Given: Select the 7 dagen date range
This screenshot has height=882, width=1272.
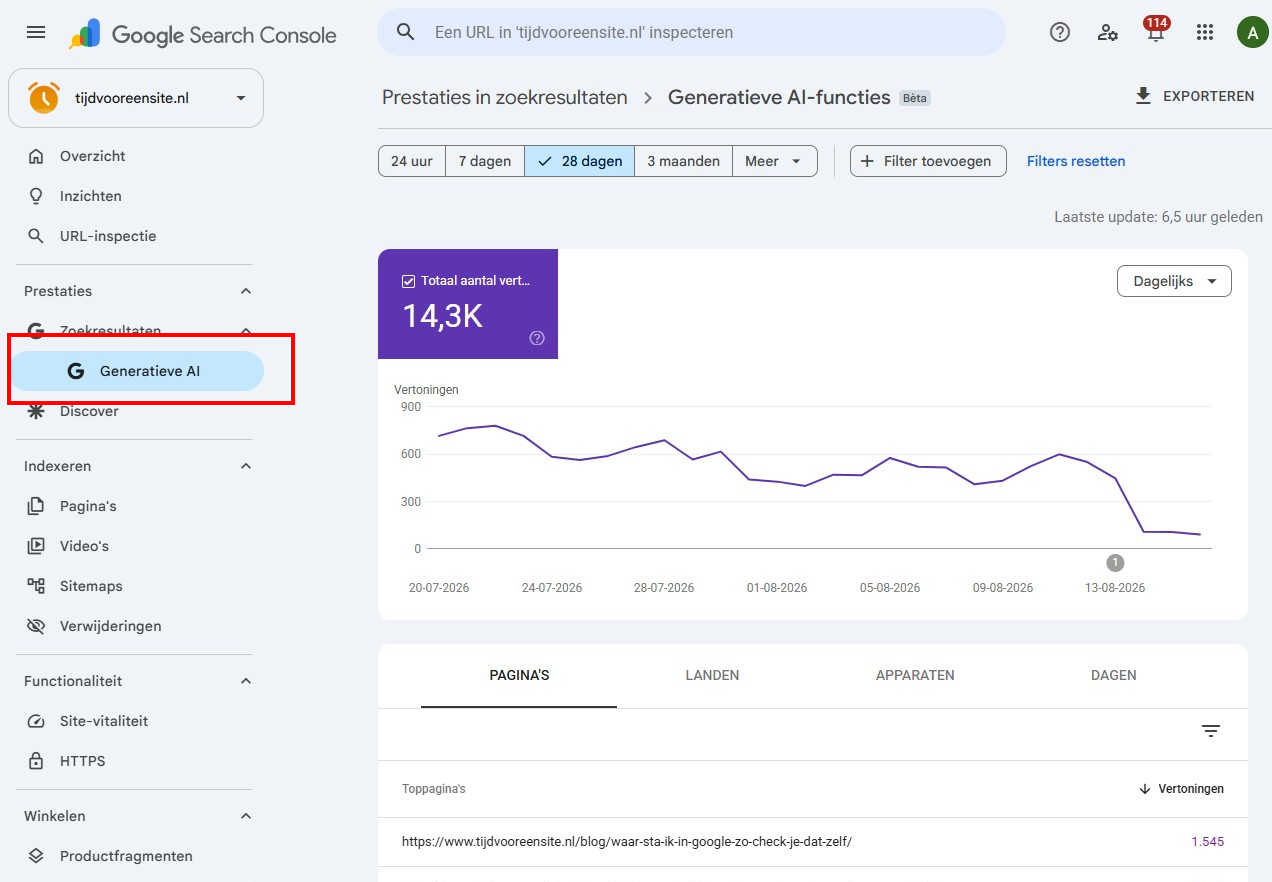Looking at the screenshot, I should click(485, 161).
